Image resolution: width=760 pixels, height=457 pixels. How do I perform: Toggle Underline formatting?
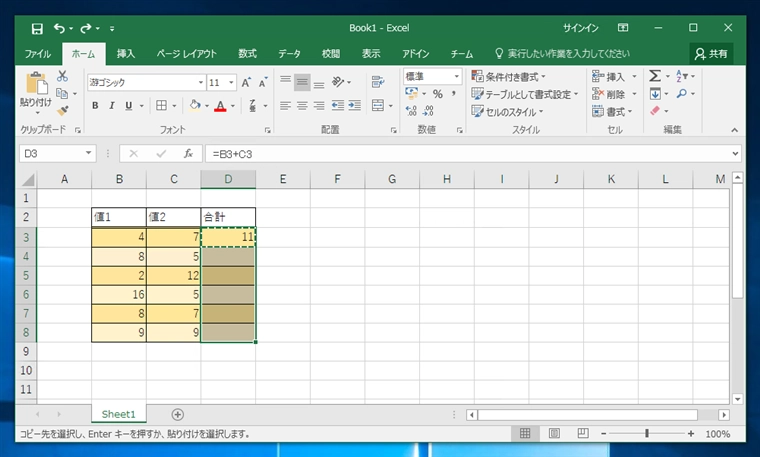[128, 105]
